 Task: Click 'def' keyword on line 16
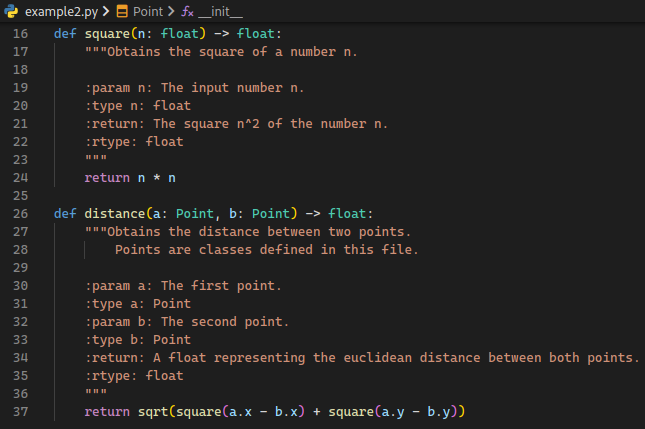pos(65,34)
